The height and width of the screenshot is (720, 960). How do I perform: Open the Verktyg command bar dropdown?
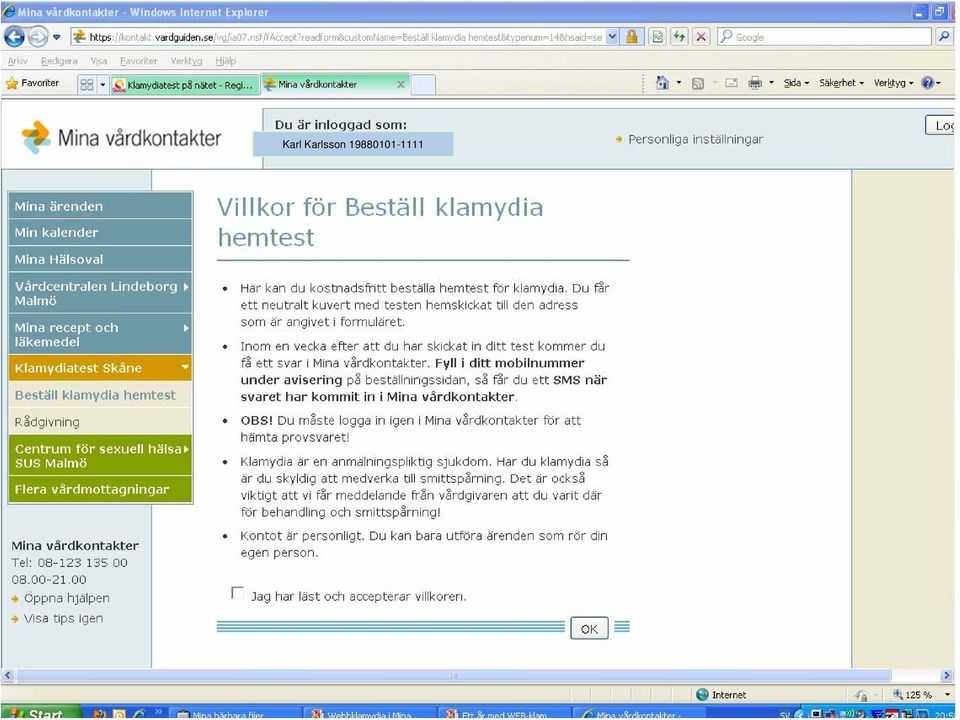893,83
